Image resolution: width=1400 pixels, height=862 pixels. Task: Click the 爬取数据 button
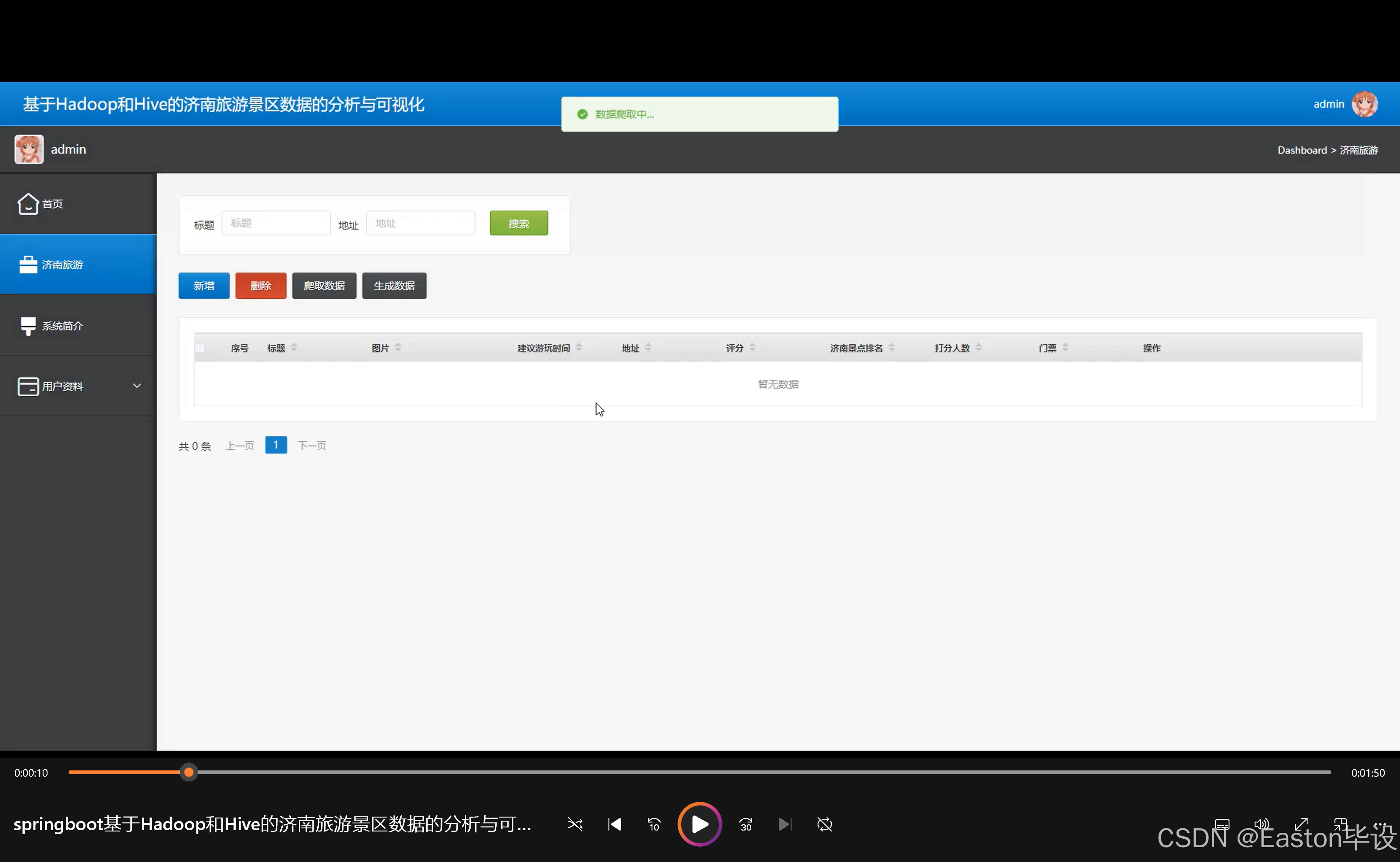click(324, 286)
